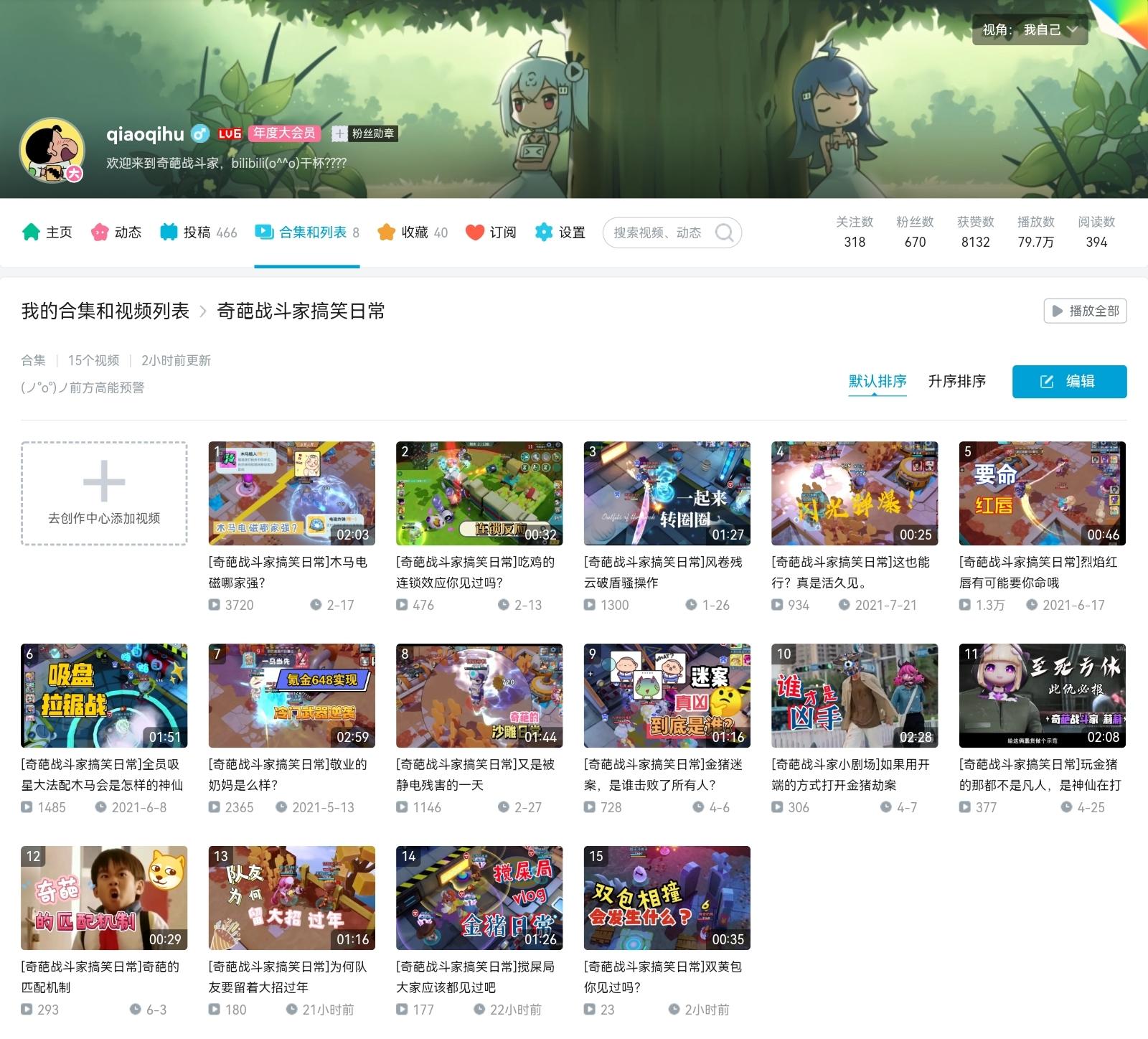Click title 又是被静电残害的一天
Viewport: 1148px width, 1039px height.
coord(476,774)
